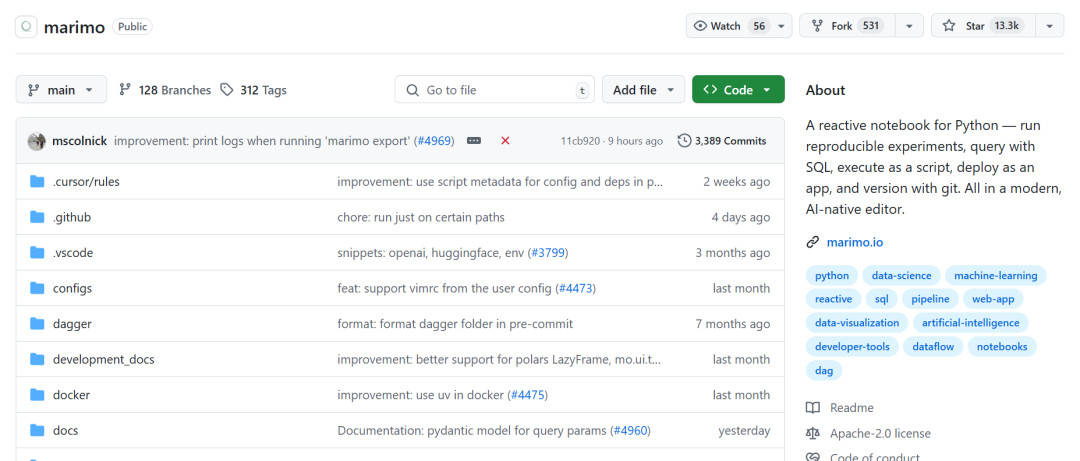Open the star lists dropdown arrow
The width and height of the screenshot is (1080, 461).
[x=1049, y=26]
